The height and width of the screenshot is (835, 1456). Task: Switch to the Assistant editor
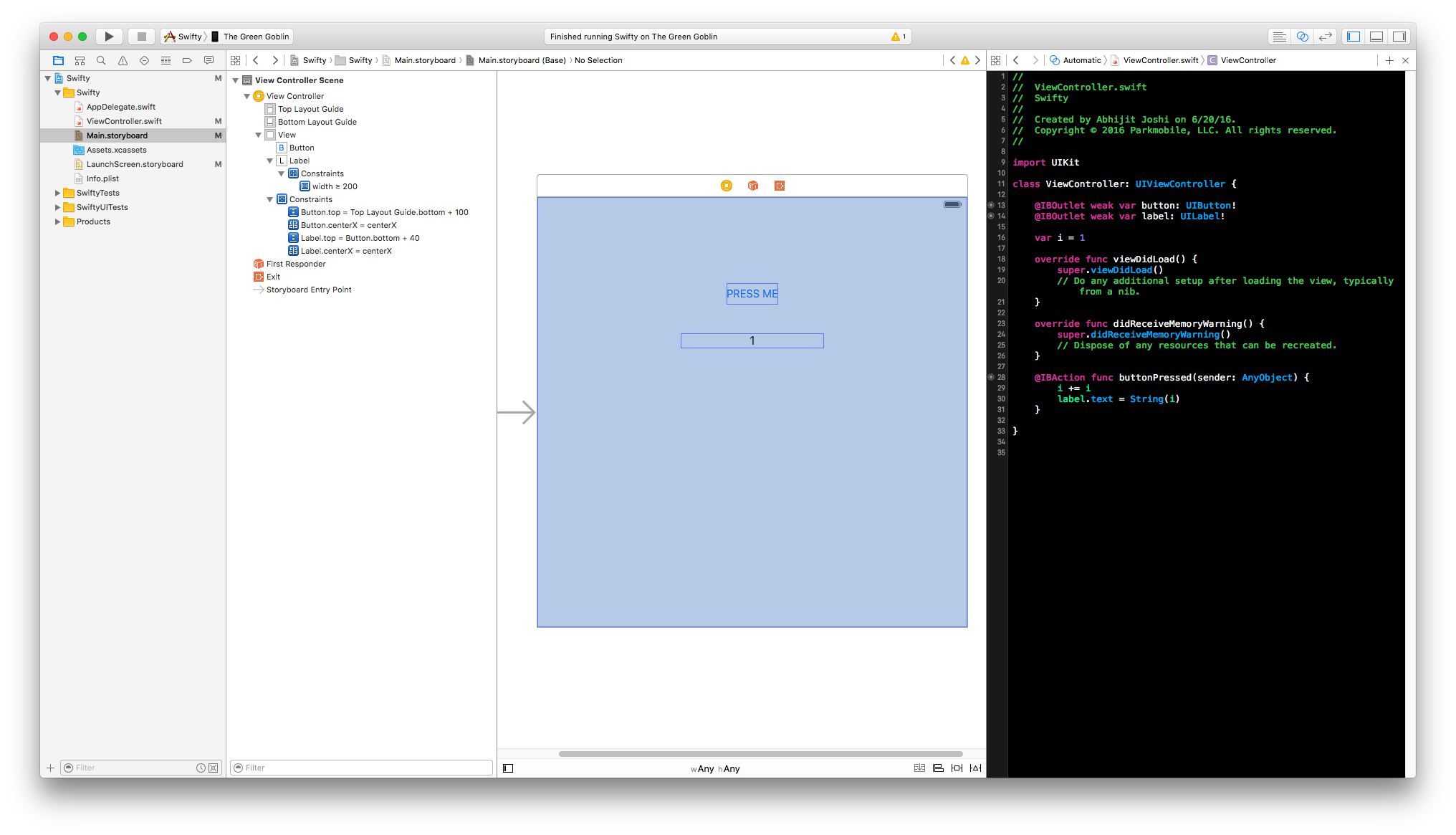pos(1303,37)
